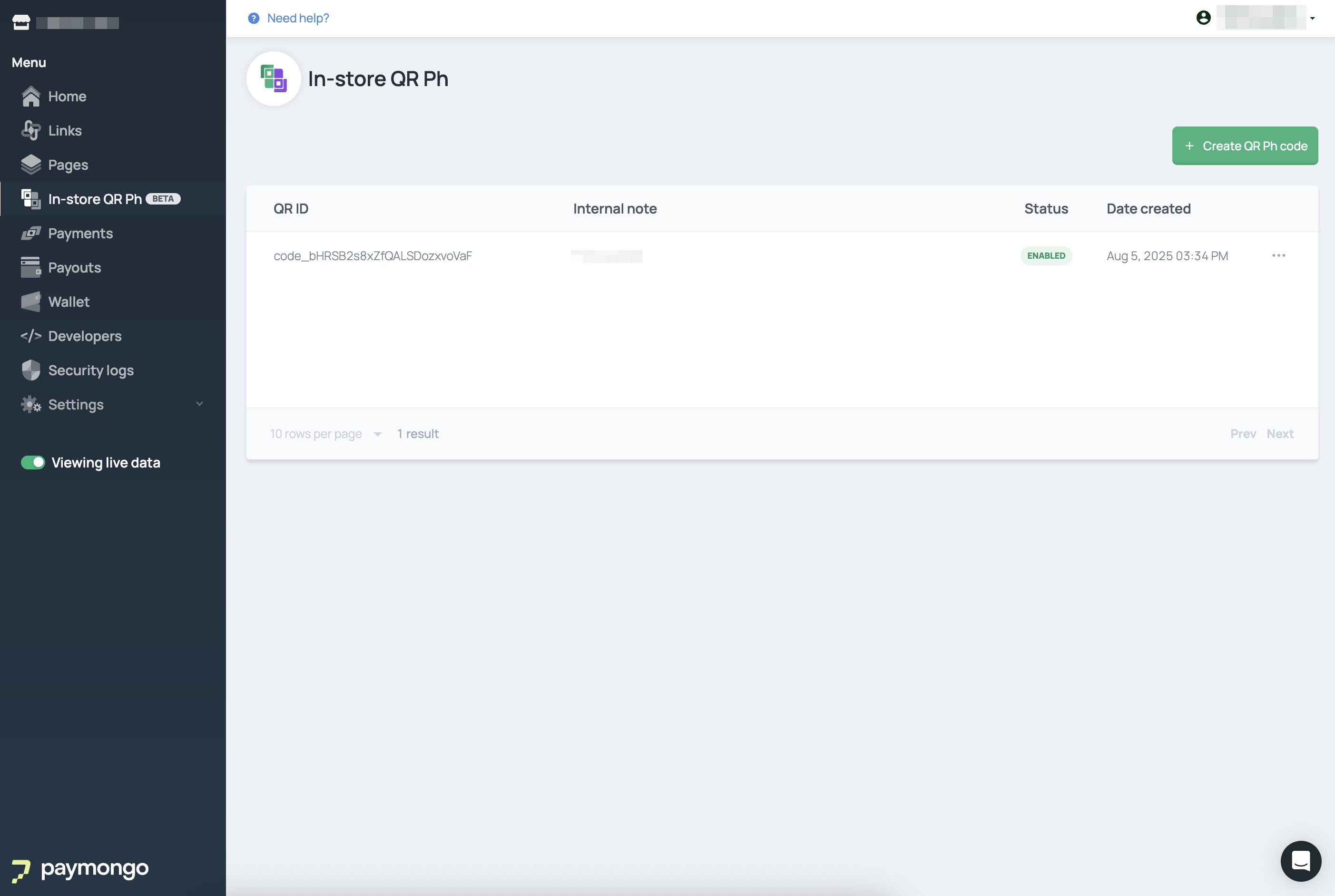The width and height of the screenshot is (1335, 896).
Task: Open the Payments menu item
Action: 113,234
